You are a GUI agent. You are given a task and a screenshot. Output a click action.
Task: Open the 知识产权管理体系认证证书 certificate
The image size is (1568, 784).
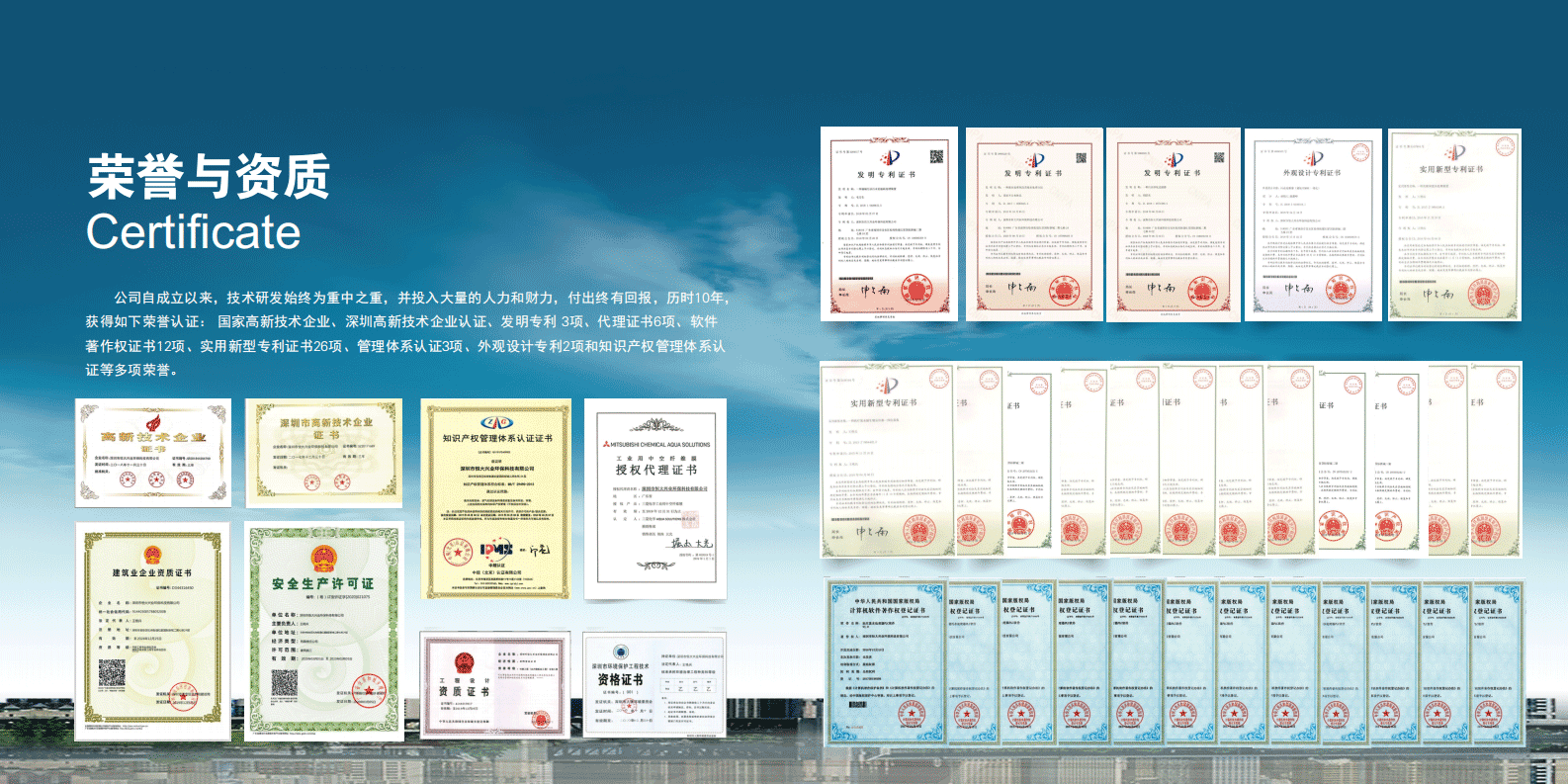click(x=496, y=499)
